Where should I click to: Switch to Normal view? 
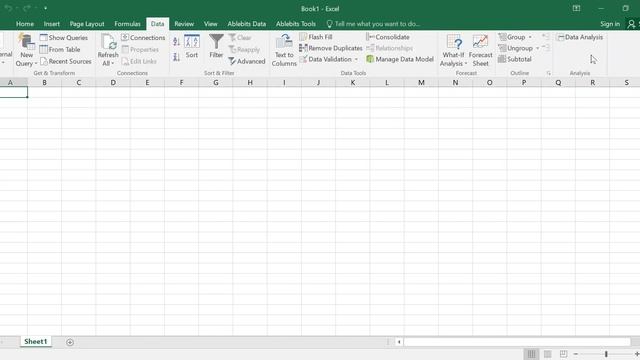(x=531, y=354)
